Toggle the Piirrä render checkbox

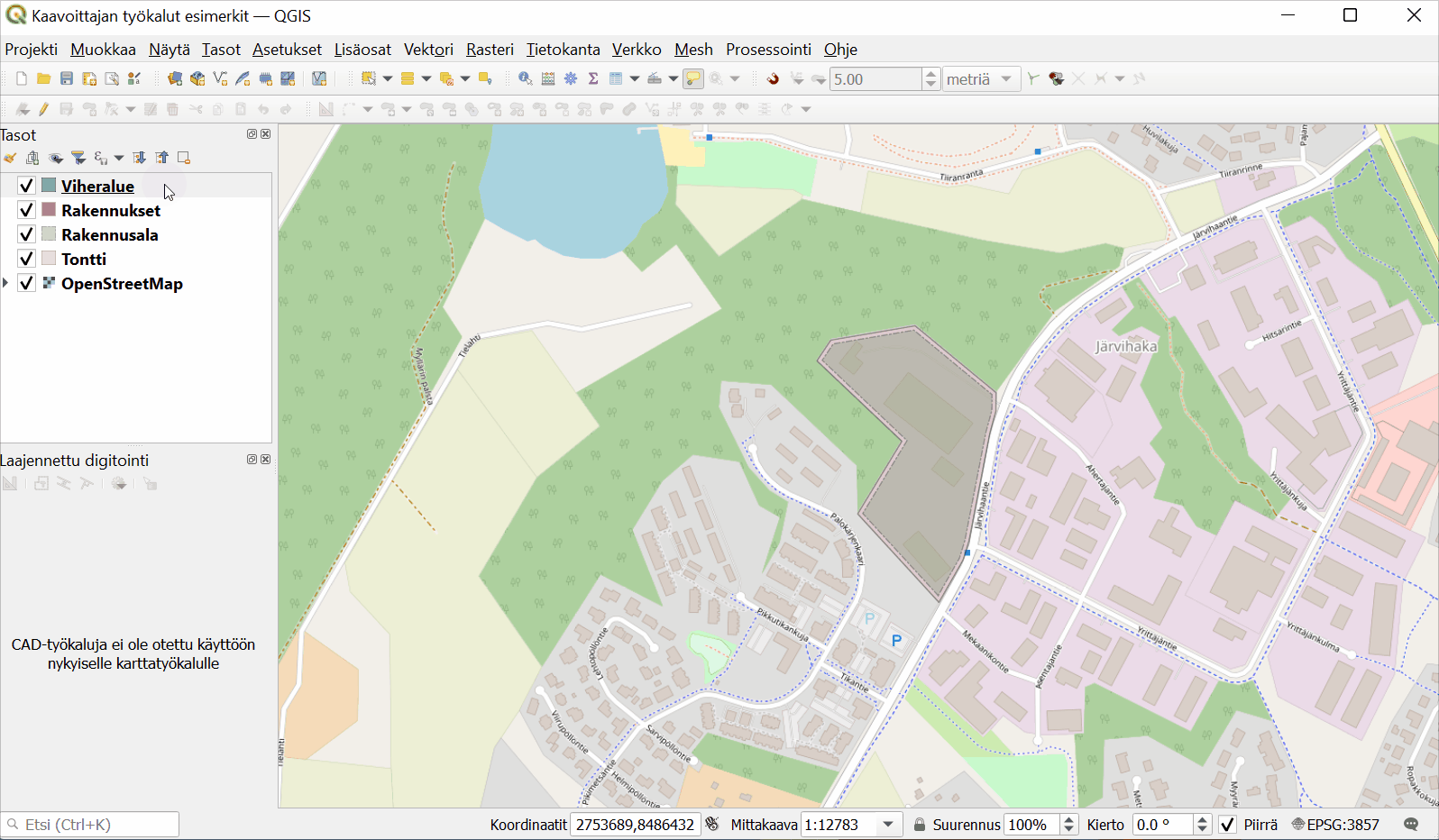[1227, 825]
